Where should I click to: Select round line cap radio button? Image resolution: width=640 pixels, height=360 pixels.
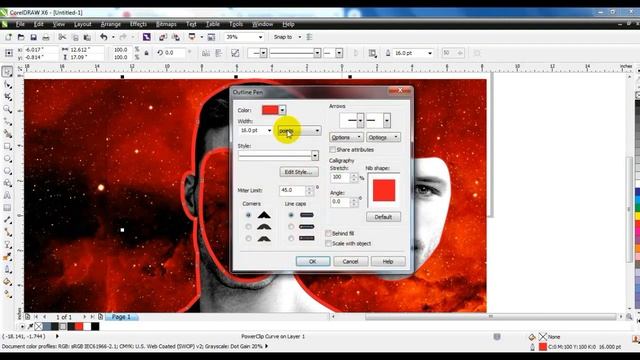[x=291, y=226]
